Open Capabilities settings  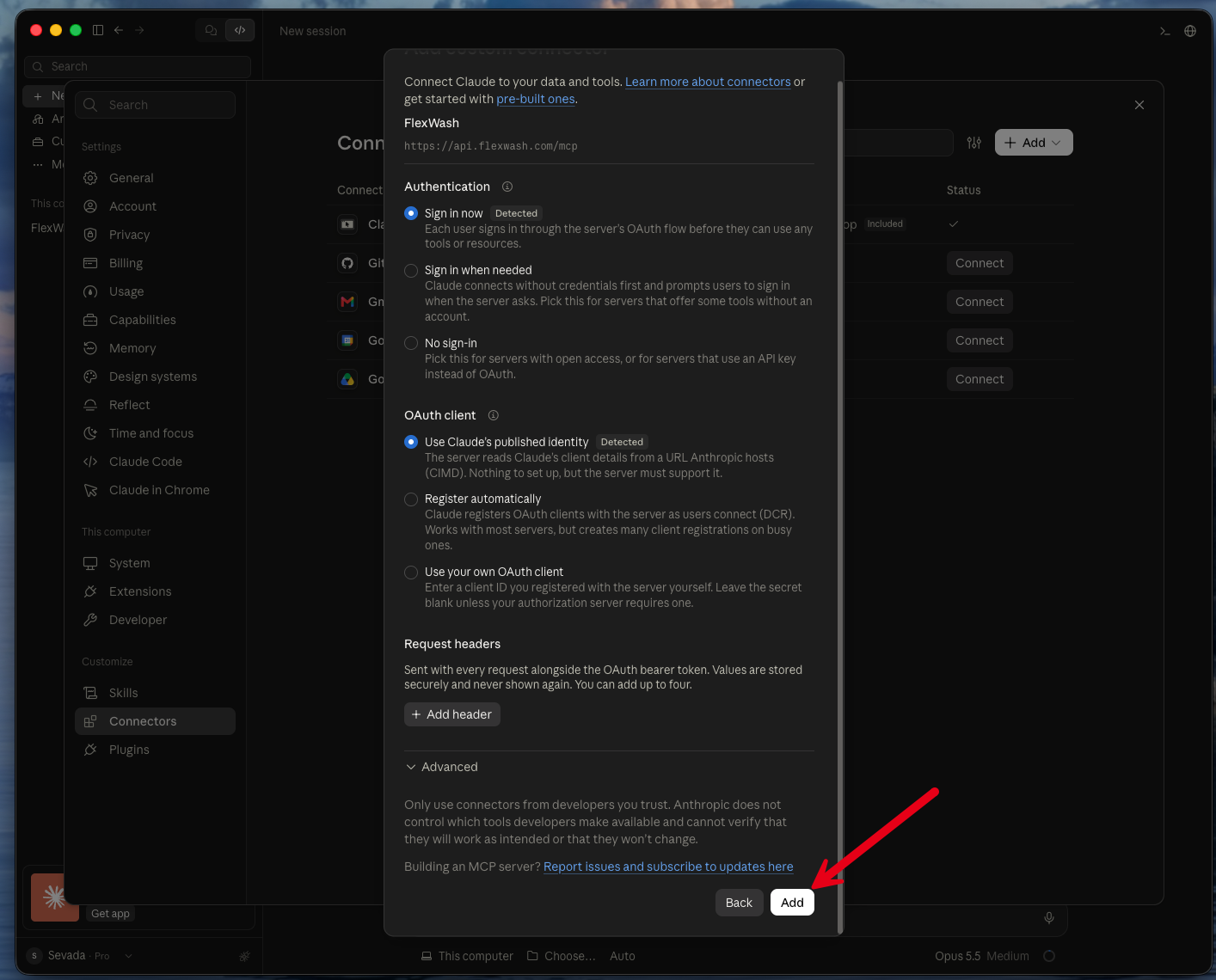(155, 320)
